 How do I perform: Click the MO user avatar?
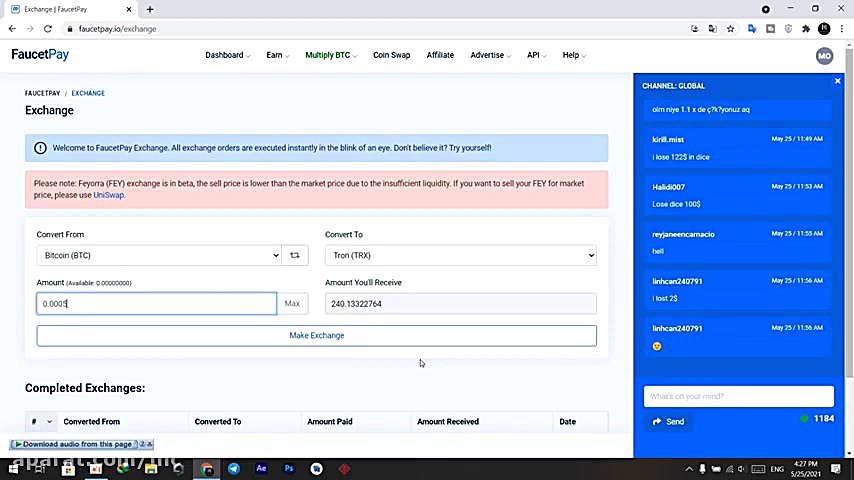[x=824, y=56]
